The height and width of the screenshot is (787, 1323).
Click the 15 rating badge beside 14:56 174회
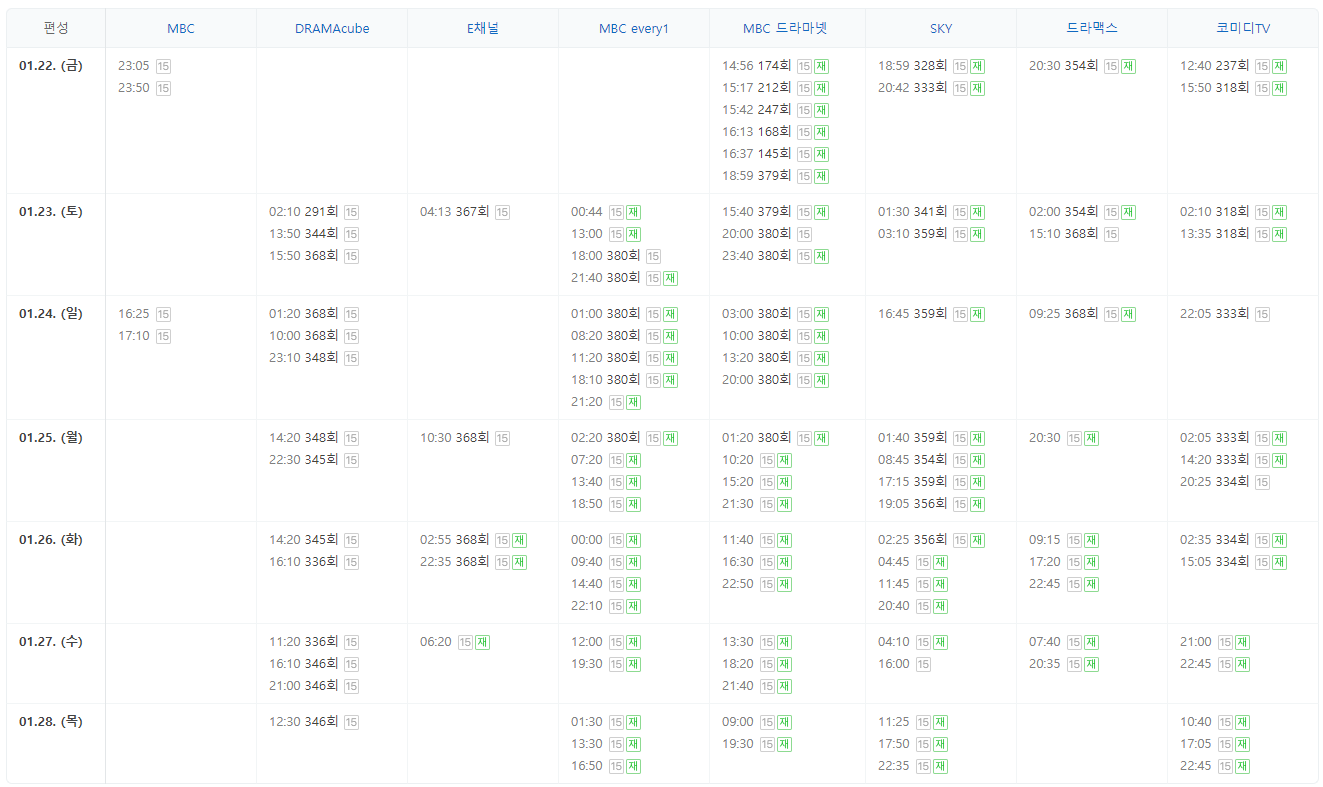(x=804, y=66)
